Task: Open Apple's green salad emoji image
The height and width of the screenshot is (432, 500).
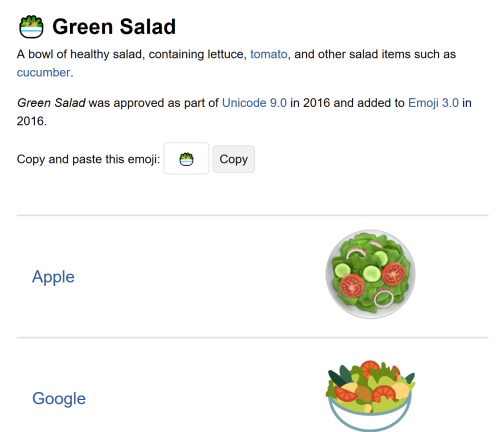Action: click(x=370, y=274)
